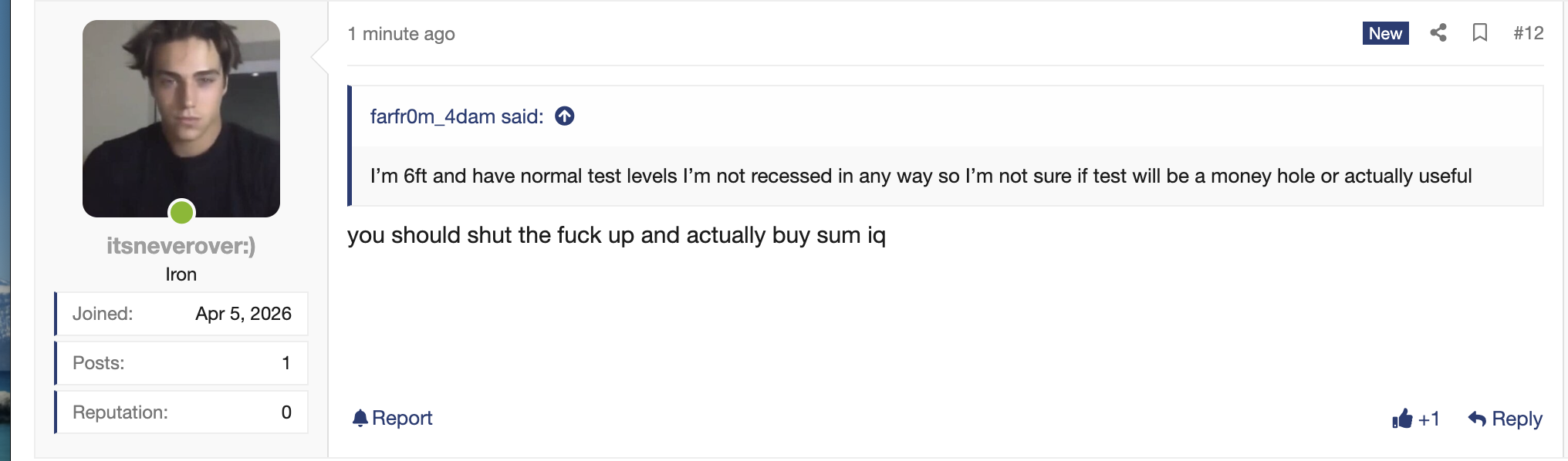Click the "New" post badge
This screenshot has height=461, width=1568.
tap(1385, 33)
